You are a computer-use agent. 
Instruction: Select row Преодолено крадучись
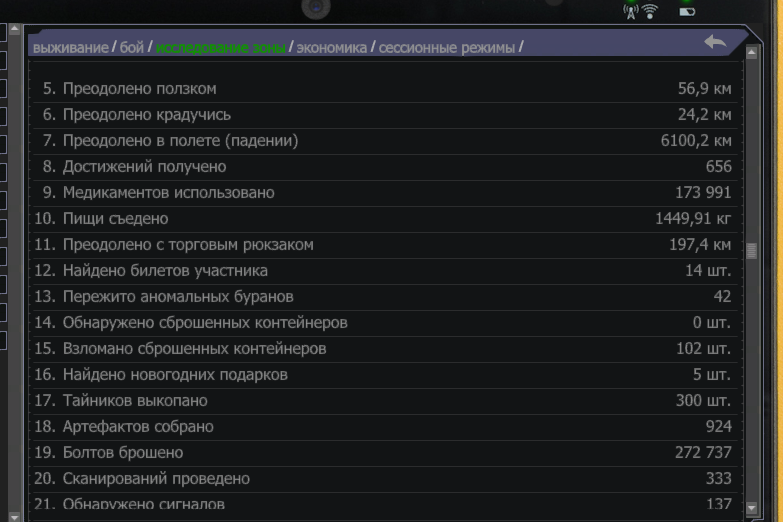385,115
